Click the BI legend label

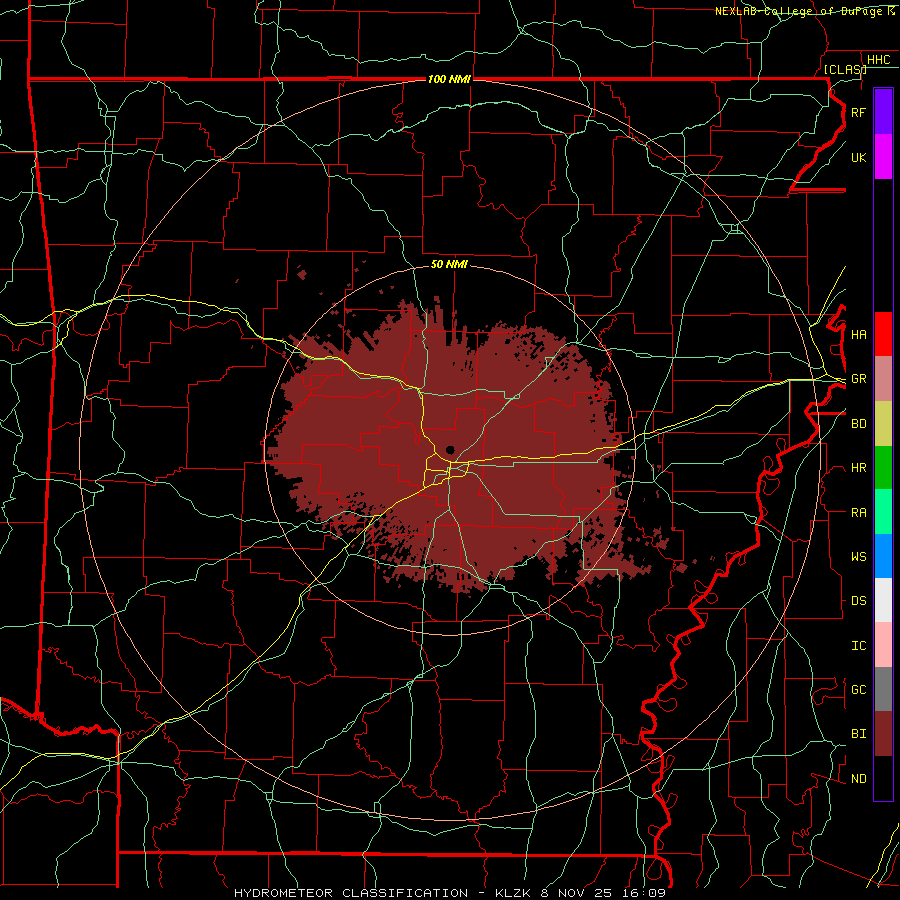858,734
